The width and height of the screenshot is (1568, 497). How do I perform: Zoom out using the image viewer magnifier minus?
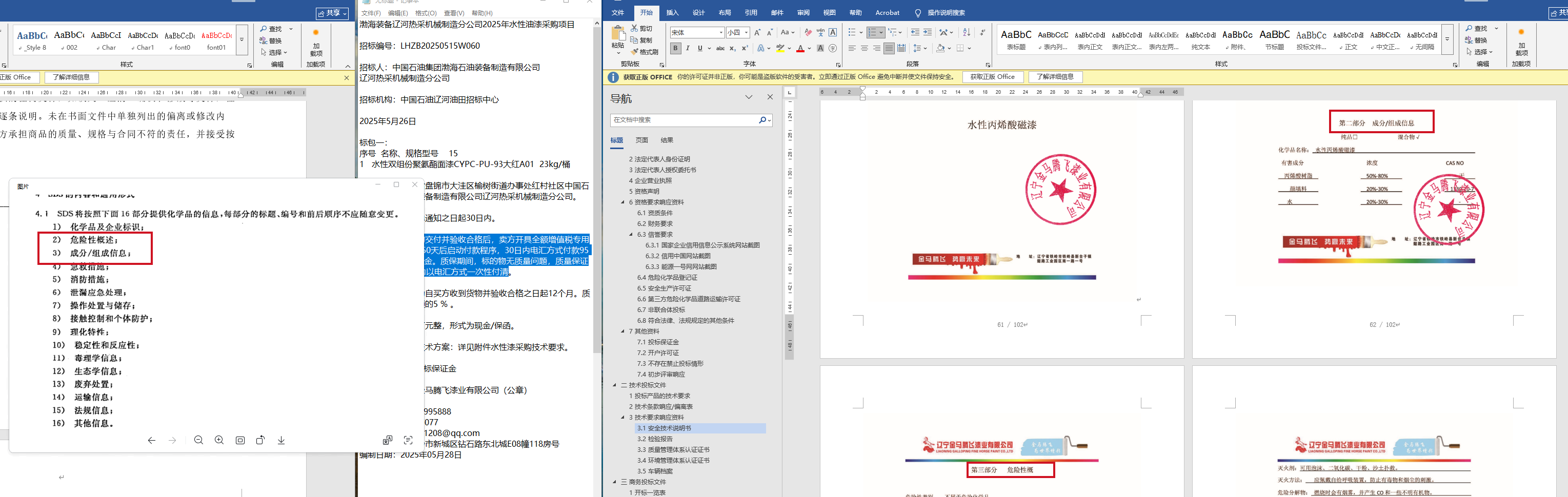coord(198,440)
